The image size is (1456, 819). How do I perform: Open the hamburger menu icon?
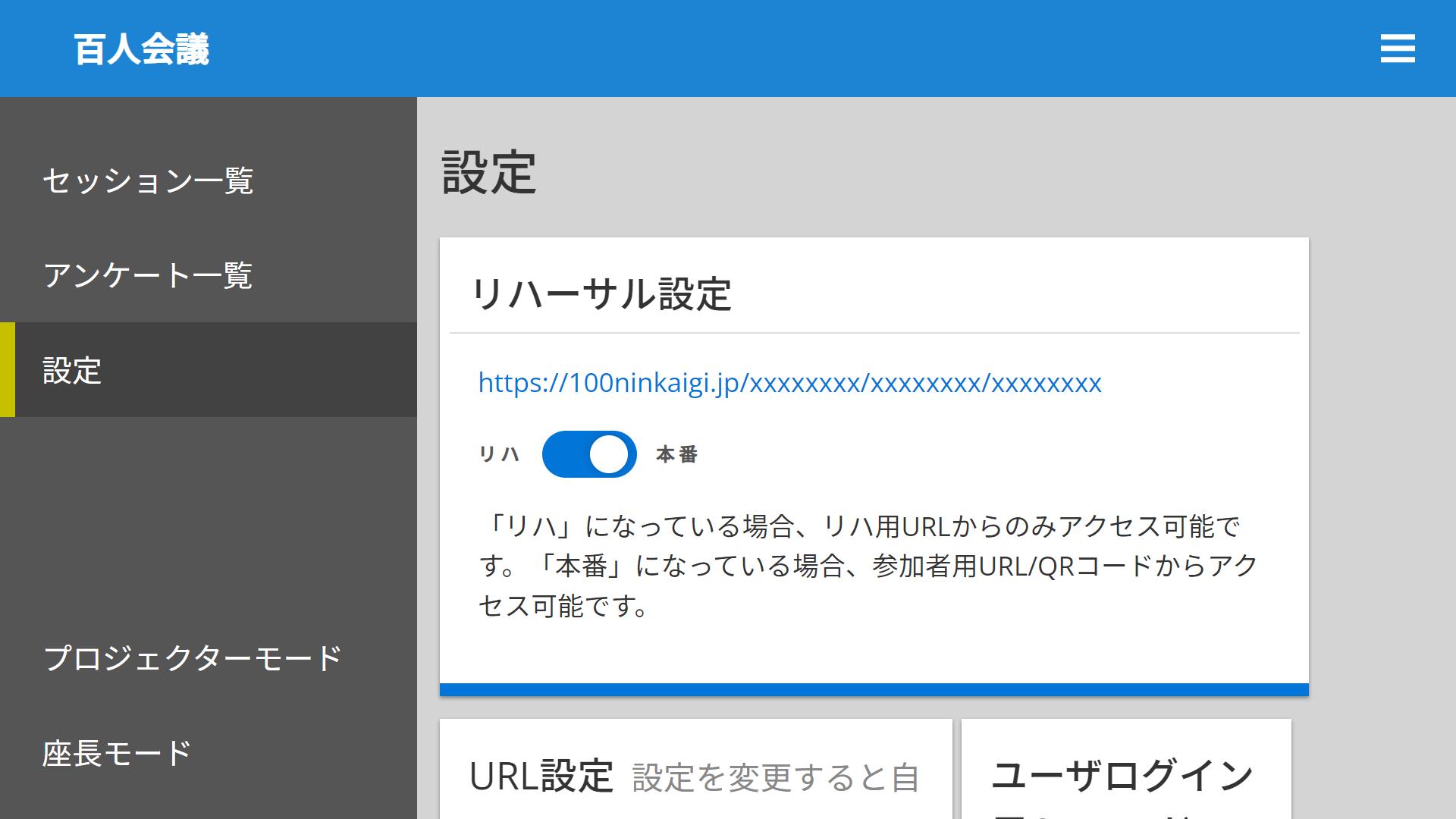tap(1397, 49)
